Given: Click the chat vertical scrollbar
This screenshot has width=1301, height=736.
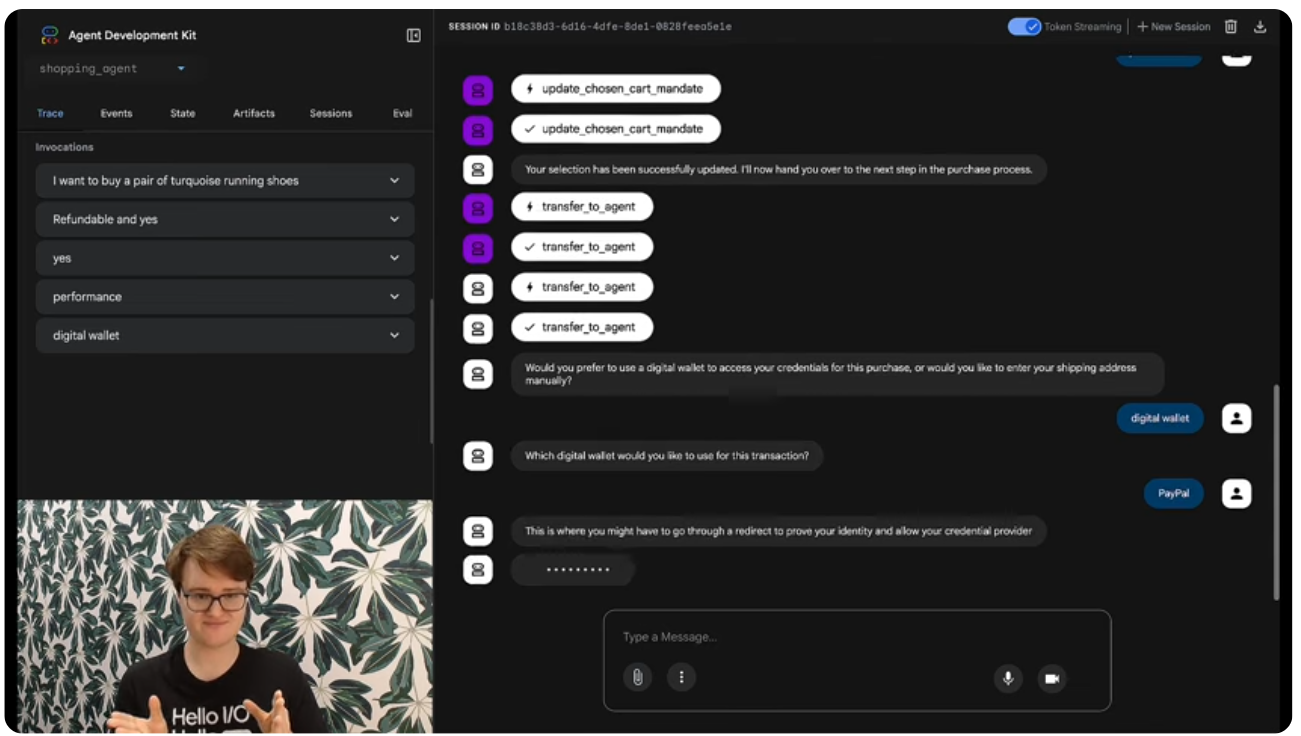Looking at the screenshot, I should (1275, 490).
